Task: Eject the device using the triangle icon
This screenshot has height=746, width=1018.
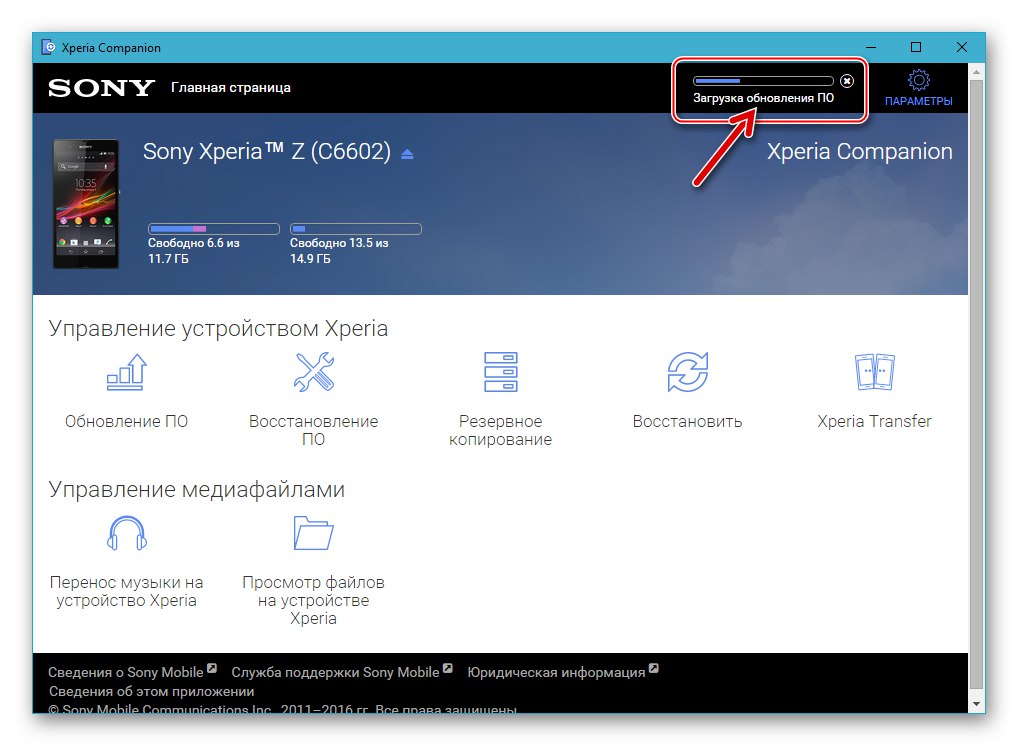Action: point(406,153)
